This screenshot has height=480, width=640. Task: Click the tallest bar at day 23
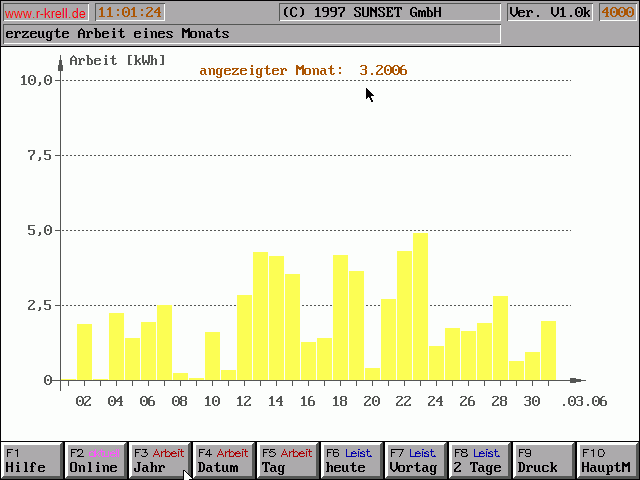coord(420,308)
